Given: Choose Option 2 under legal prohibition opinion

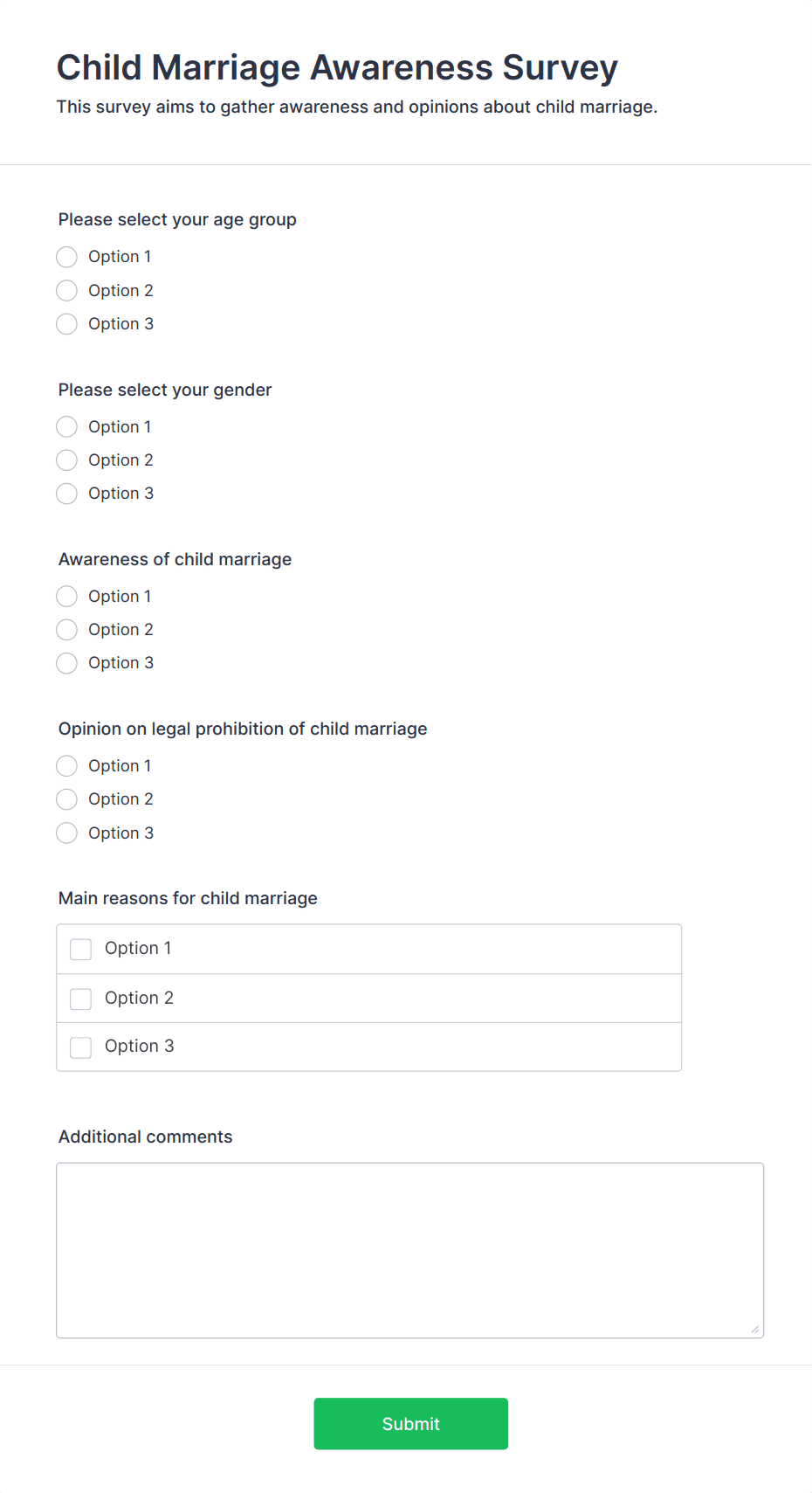Looking at the screenshot, I should click(67, 799).
